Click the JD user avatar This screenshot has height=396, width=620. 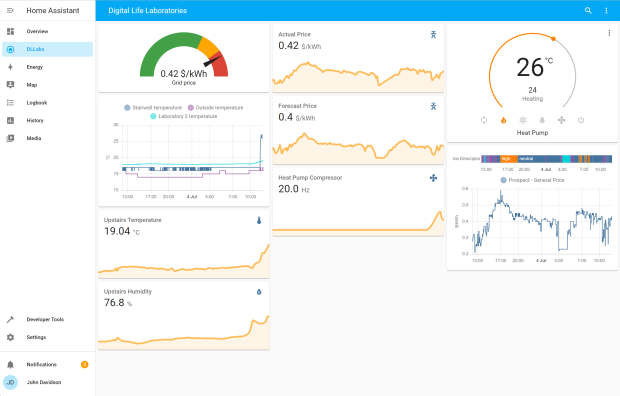(x=10, y=382)
